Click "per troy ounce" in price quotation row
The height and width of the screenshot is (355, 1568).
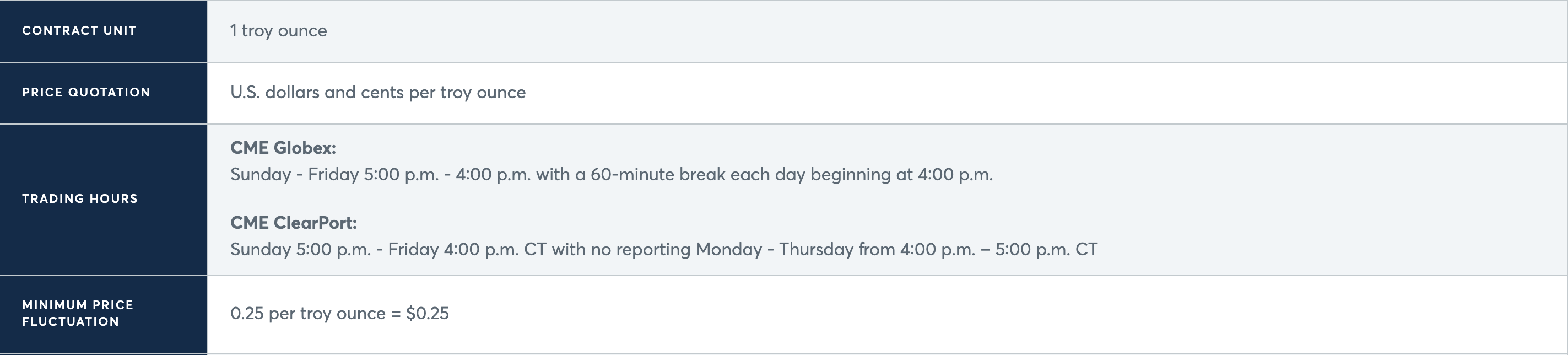click(467, 93)
